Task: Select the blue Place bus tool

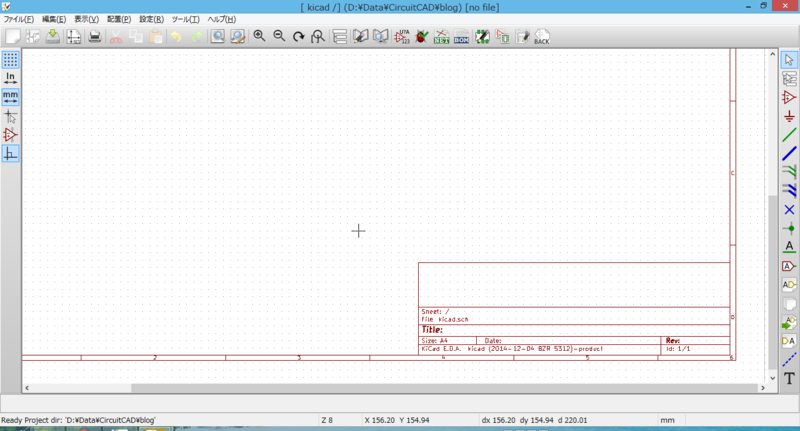Action: coord(789,153)
